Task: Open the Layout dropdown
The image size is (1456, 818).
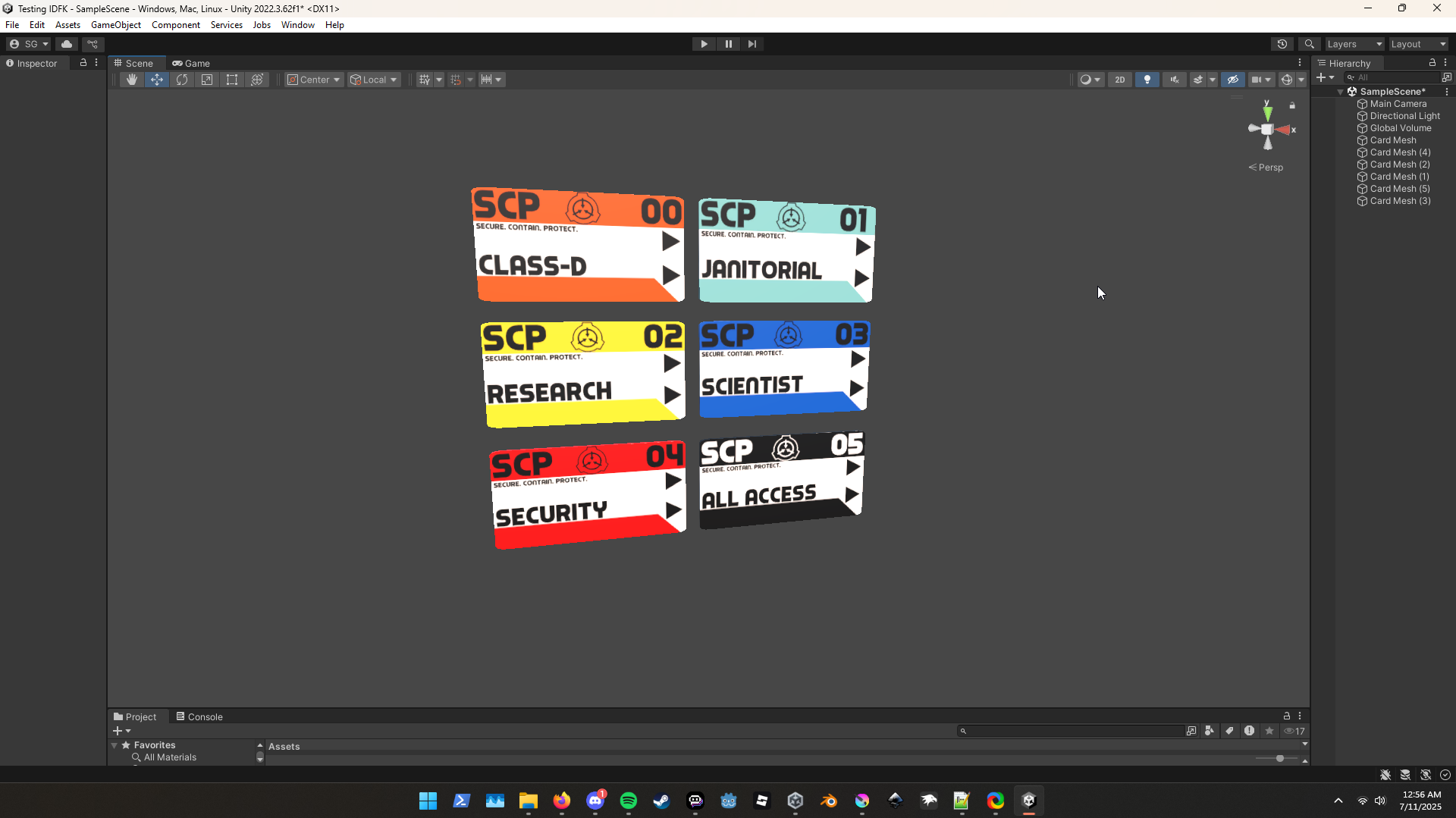Action: pos(1419,44)
